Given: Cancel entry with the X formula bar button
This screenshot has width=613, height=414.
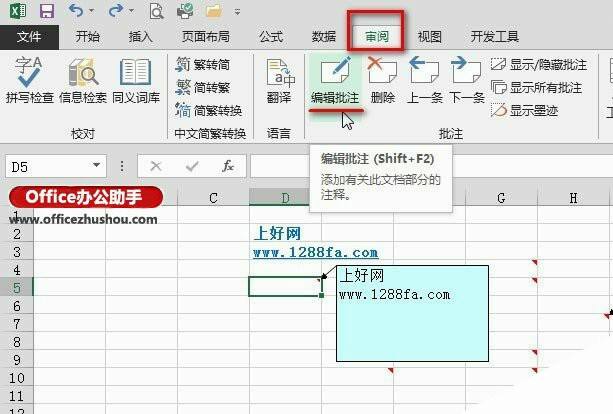Looking at the screenshot, I should click(x=156, y=167).
